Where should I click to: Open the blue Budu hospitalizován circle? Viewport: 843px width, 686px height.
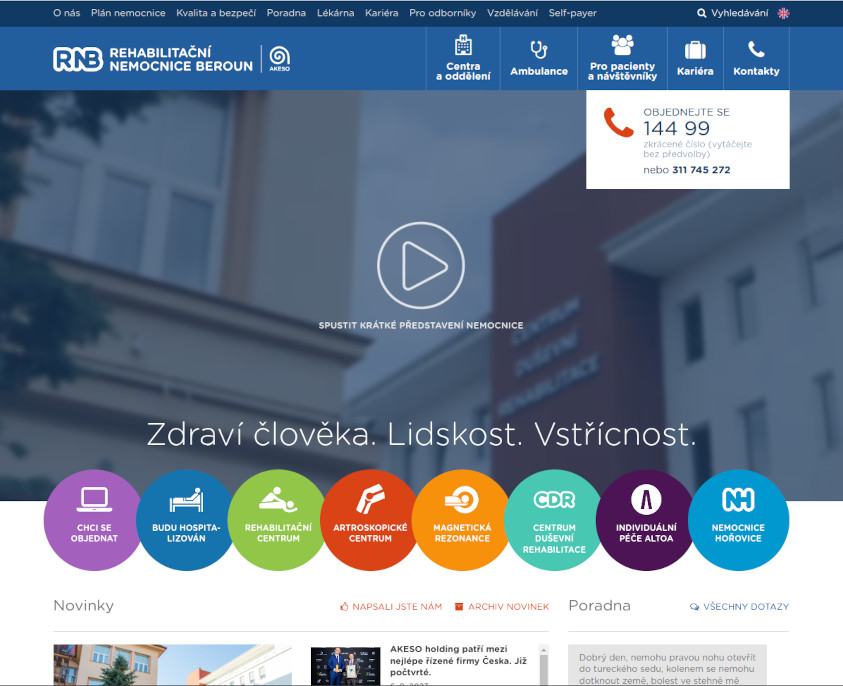186,520
